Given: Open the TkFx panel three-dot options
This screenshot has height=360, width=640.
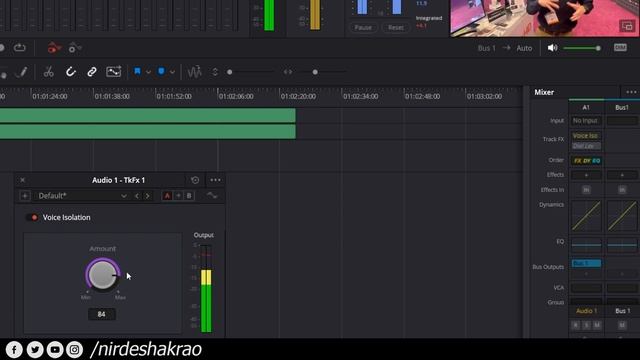Looking at the screenshot, I should coord(215,180).
